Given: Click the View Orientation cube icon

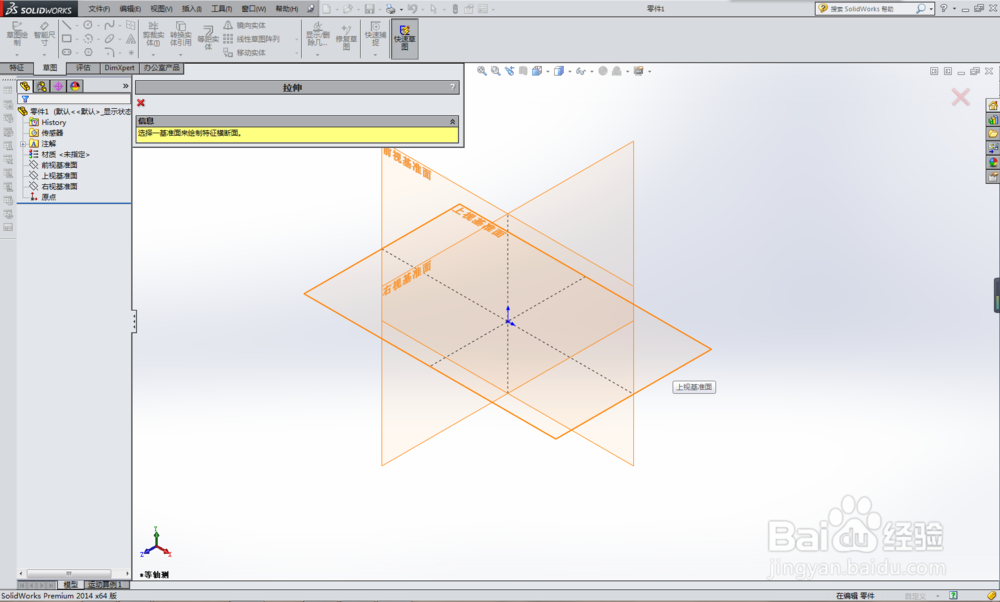Looking at the screenshot, I should click(537, 71).
